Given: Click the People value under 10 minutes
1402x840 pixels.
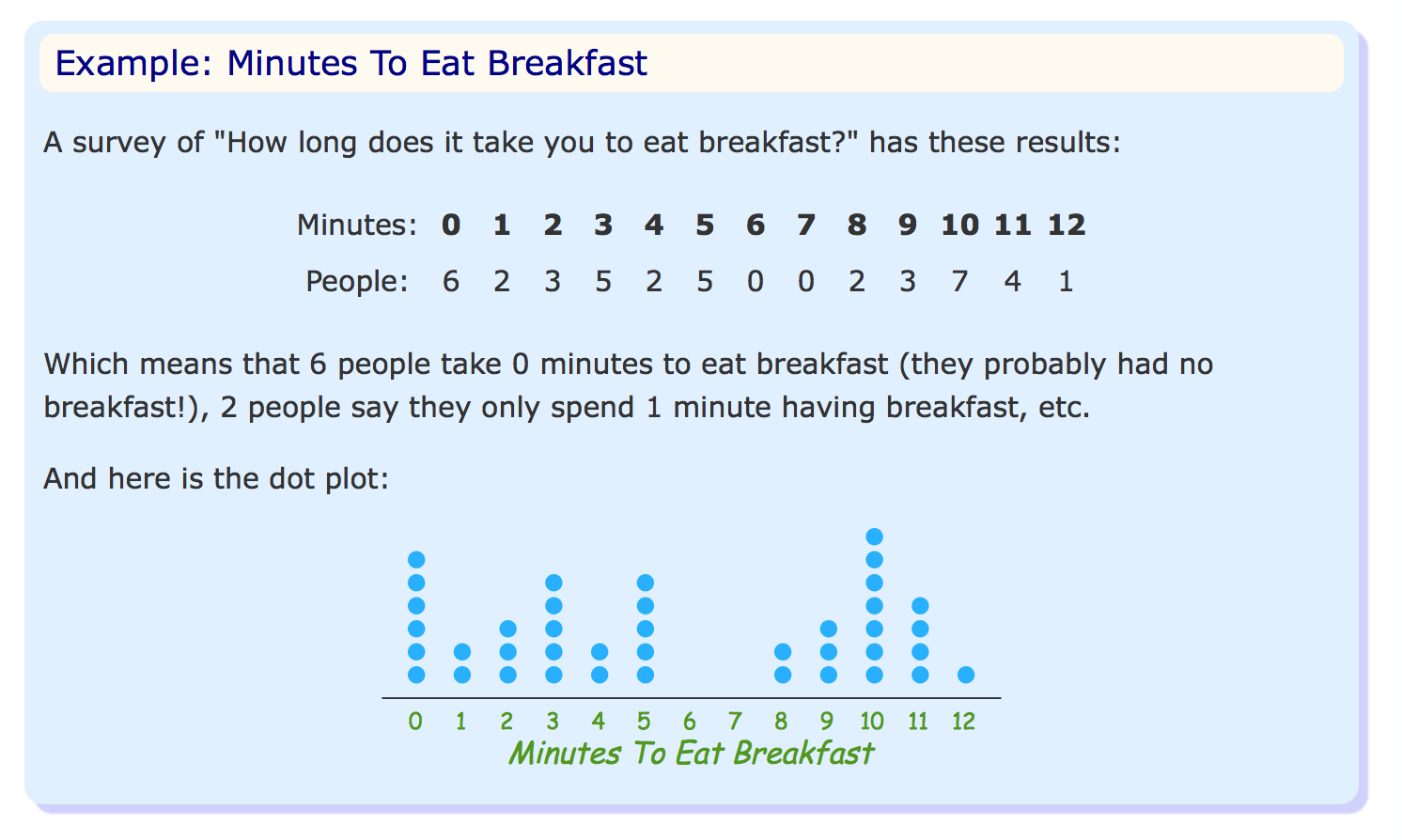Looking at the screenshot, I should pyautogui.click(x=959, y=282).
